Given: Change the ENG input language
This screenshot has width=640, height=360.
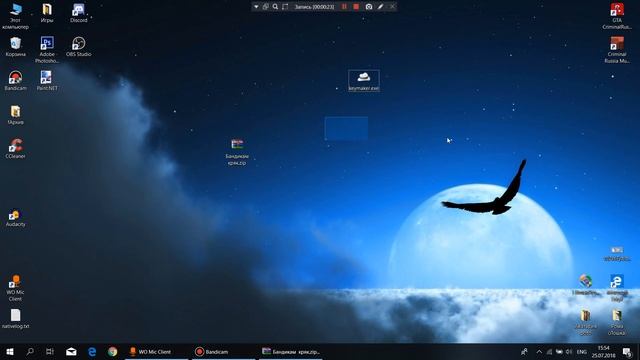Looking at the screenshot, I should pyautogui.click(x=582, y=351).
